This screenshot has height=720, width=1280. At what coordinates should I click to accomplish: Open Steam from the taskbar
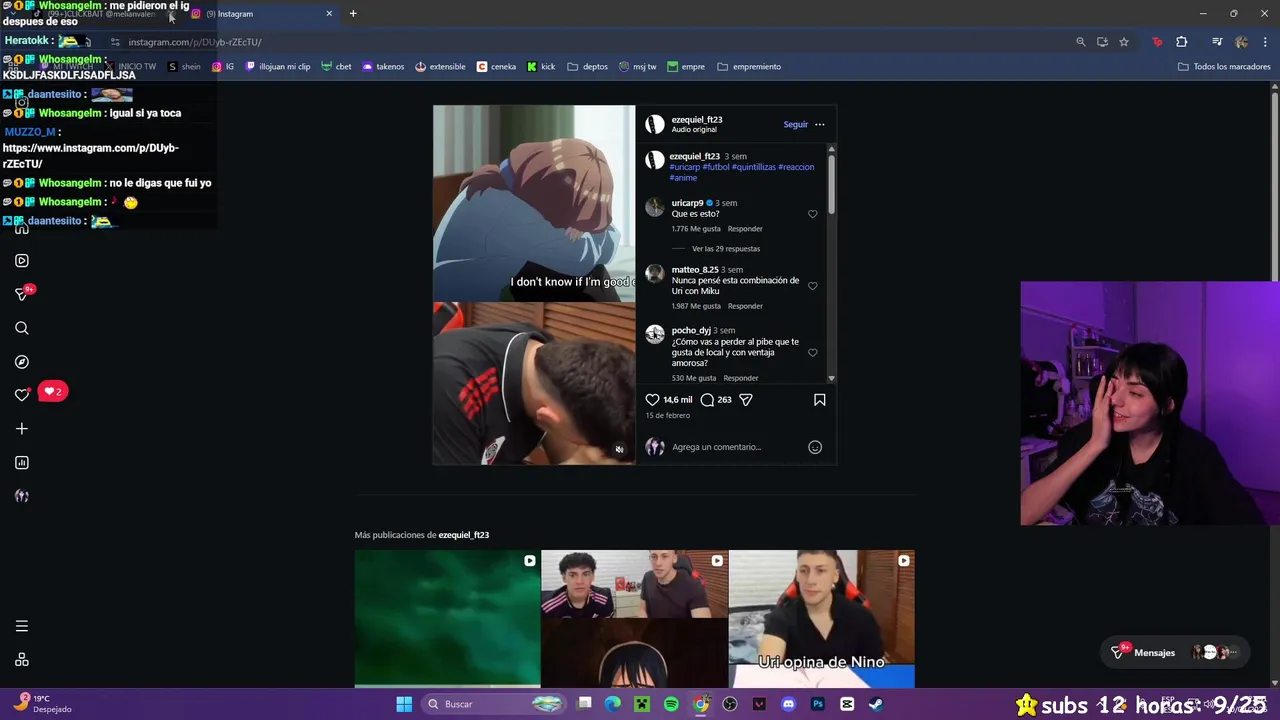click(876, 704)
